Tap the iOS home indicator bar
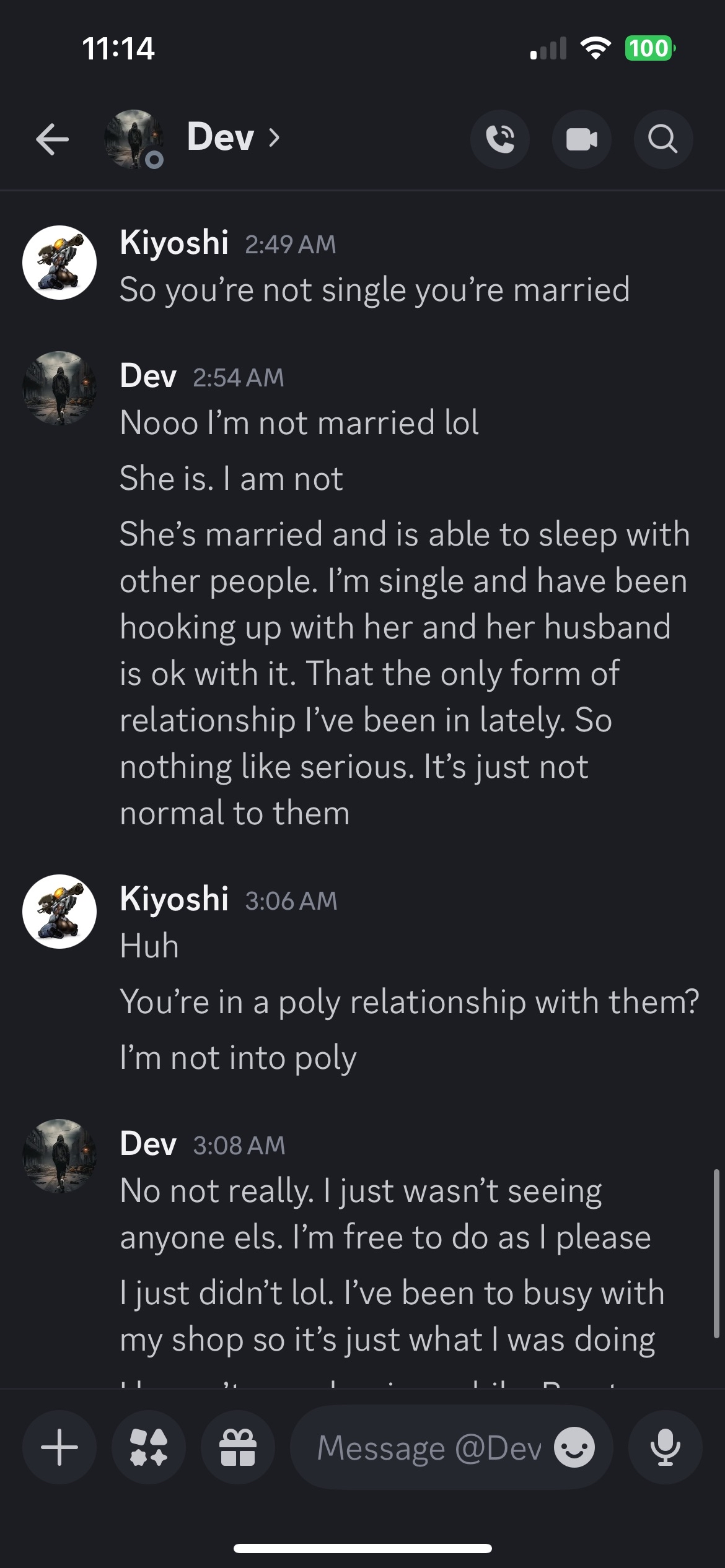This screenshot has height=1568, width=725. [362, 1548]
